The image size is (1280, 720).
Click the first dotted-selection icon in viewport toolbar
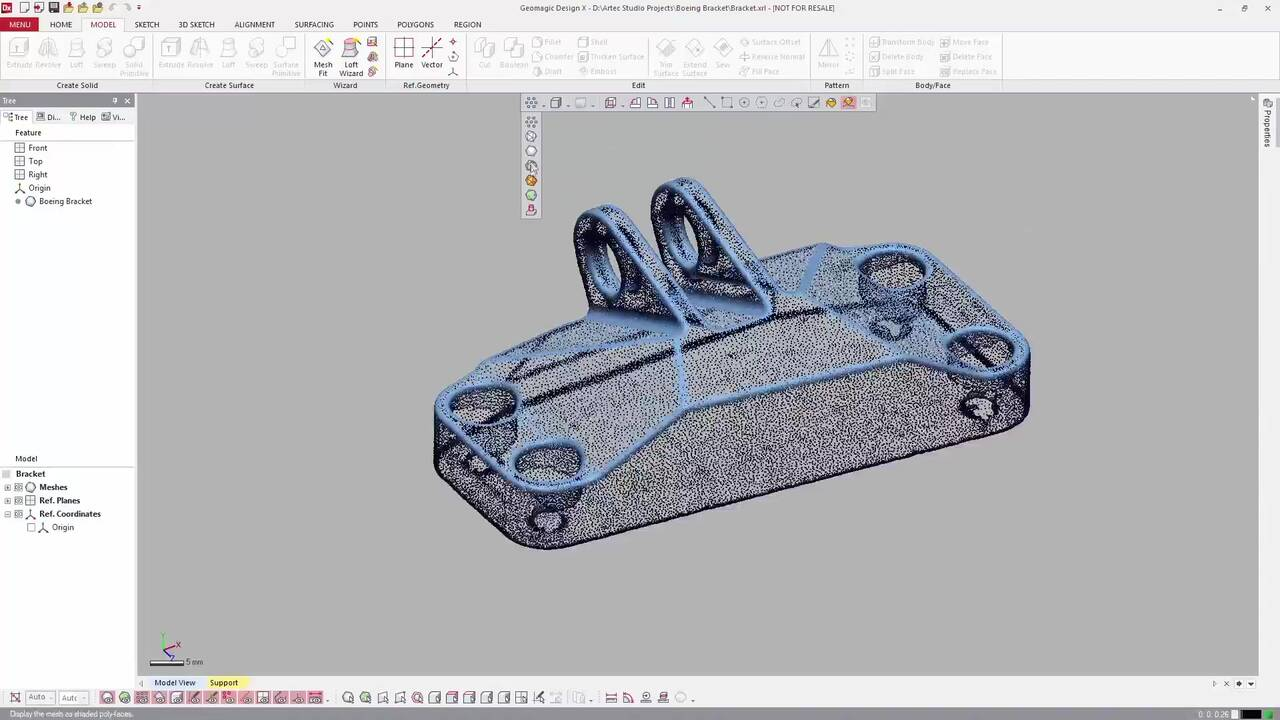pyautogui.click(x=531, y=102)
